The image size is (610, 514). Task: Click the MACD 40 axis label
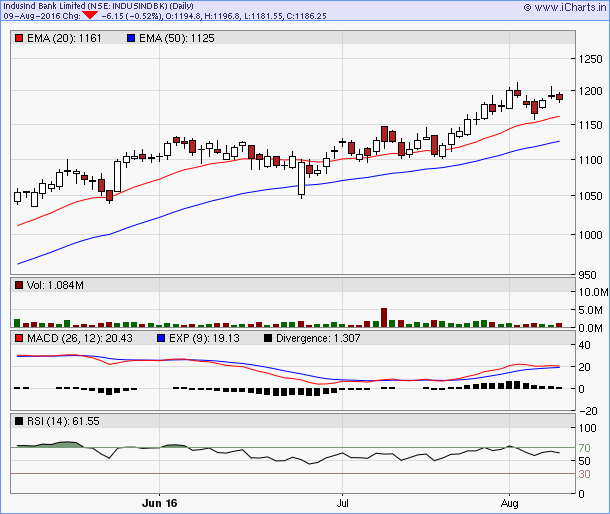(584, 345)
